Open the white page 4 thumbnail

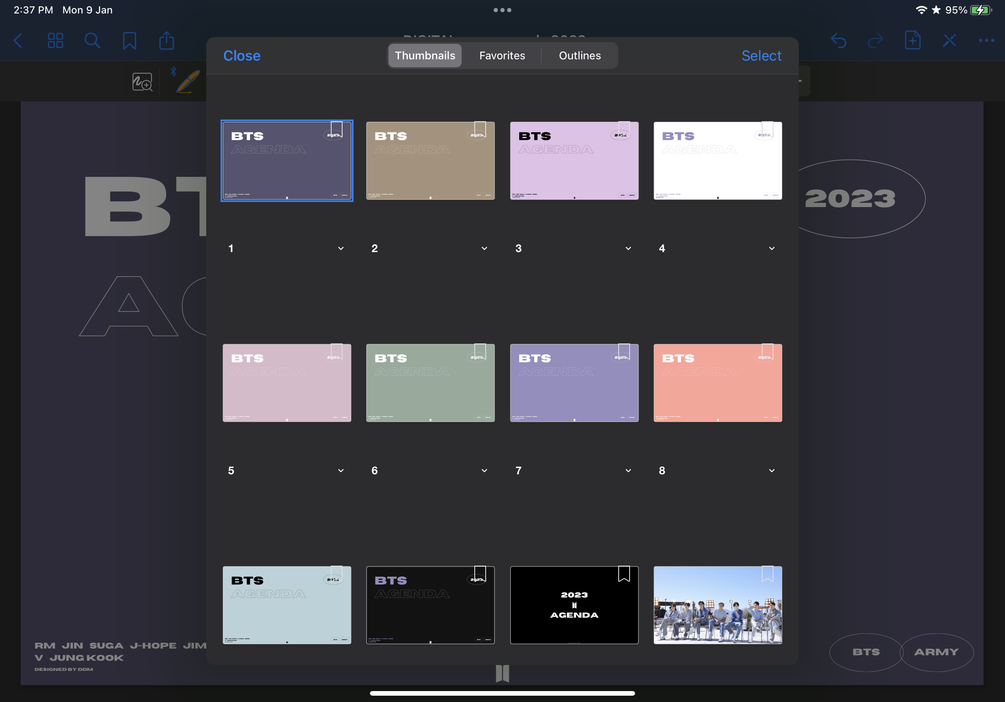pos(718,161)
